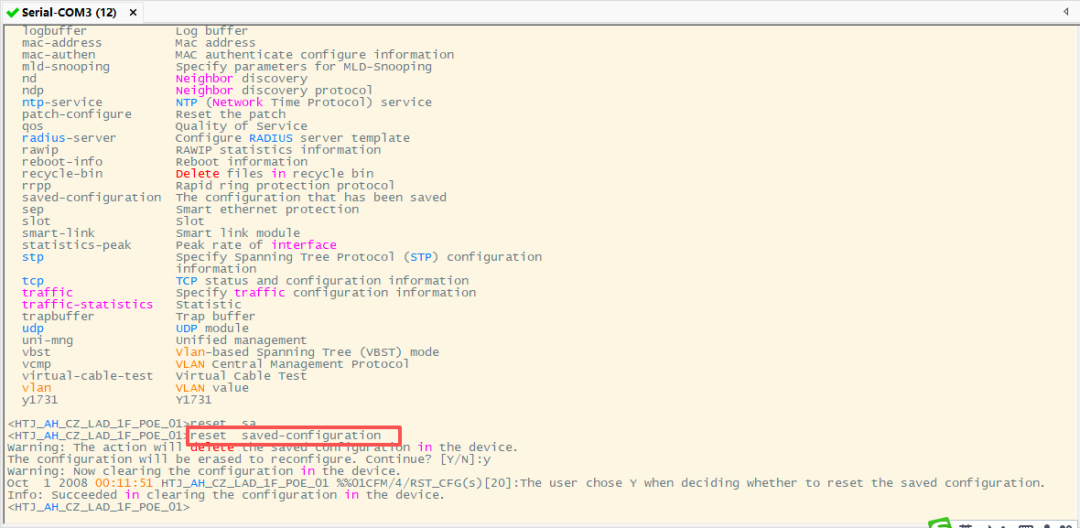Click the magenta 'traffic-statistics' keyword
1080x528 pixels.
click(87, 304)
